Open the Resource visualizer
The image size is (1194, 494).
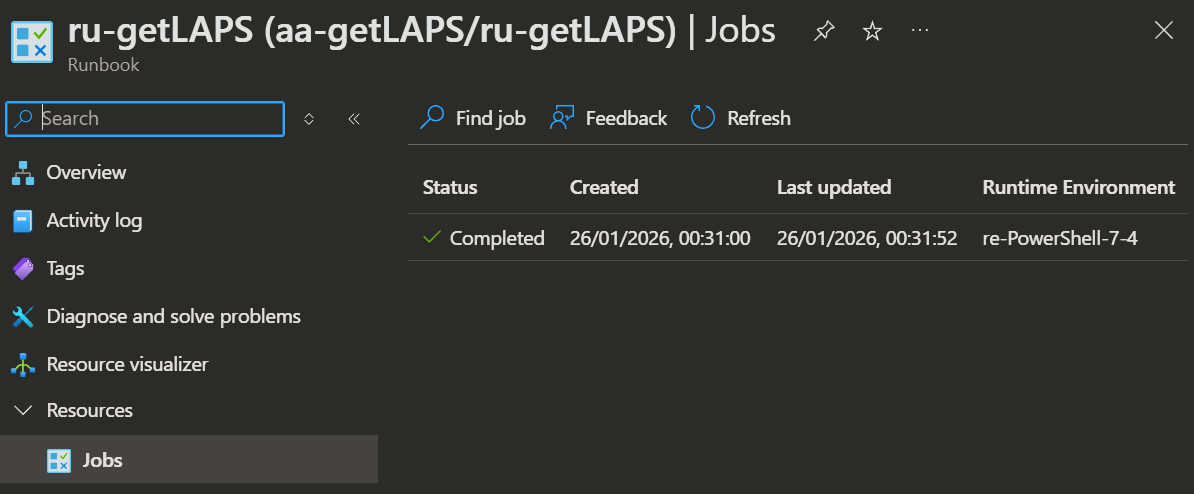pyautogui.click(x=127, y=364)
